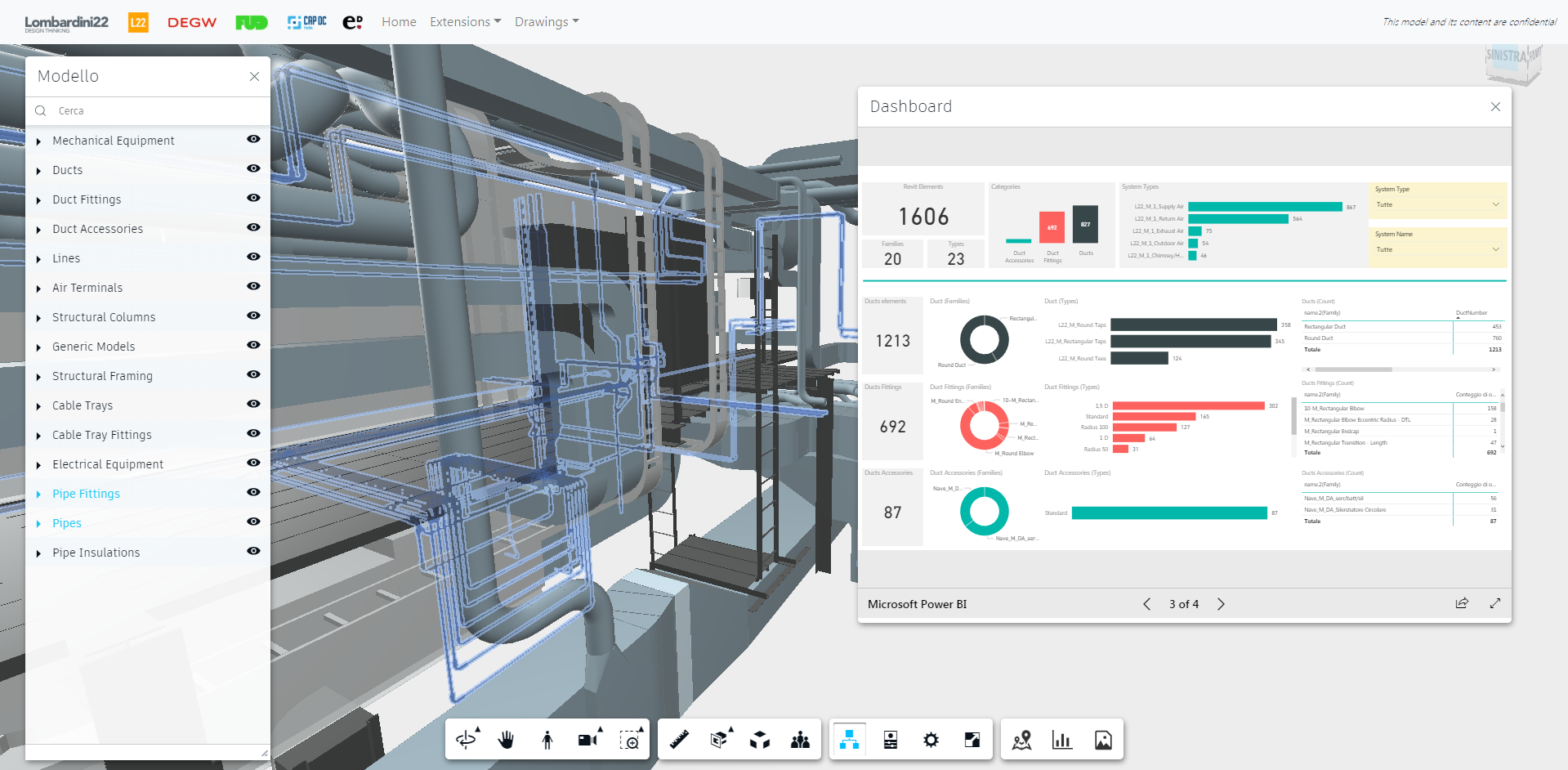The image size is (1568, 770).
Task: Open the bar chart dashboard tool
Action: point(1061,740)
